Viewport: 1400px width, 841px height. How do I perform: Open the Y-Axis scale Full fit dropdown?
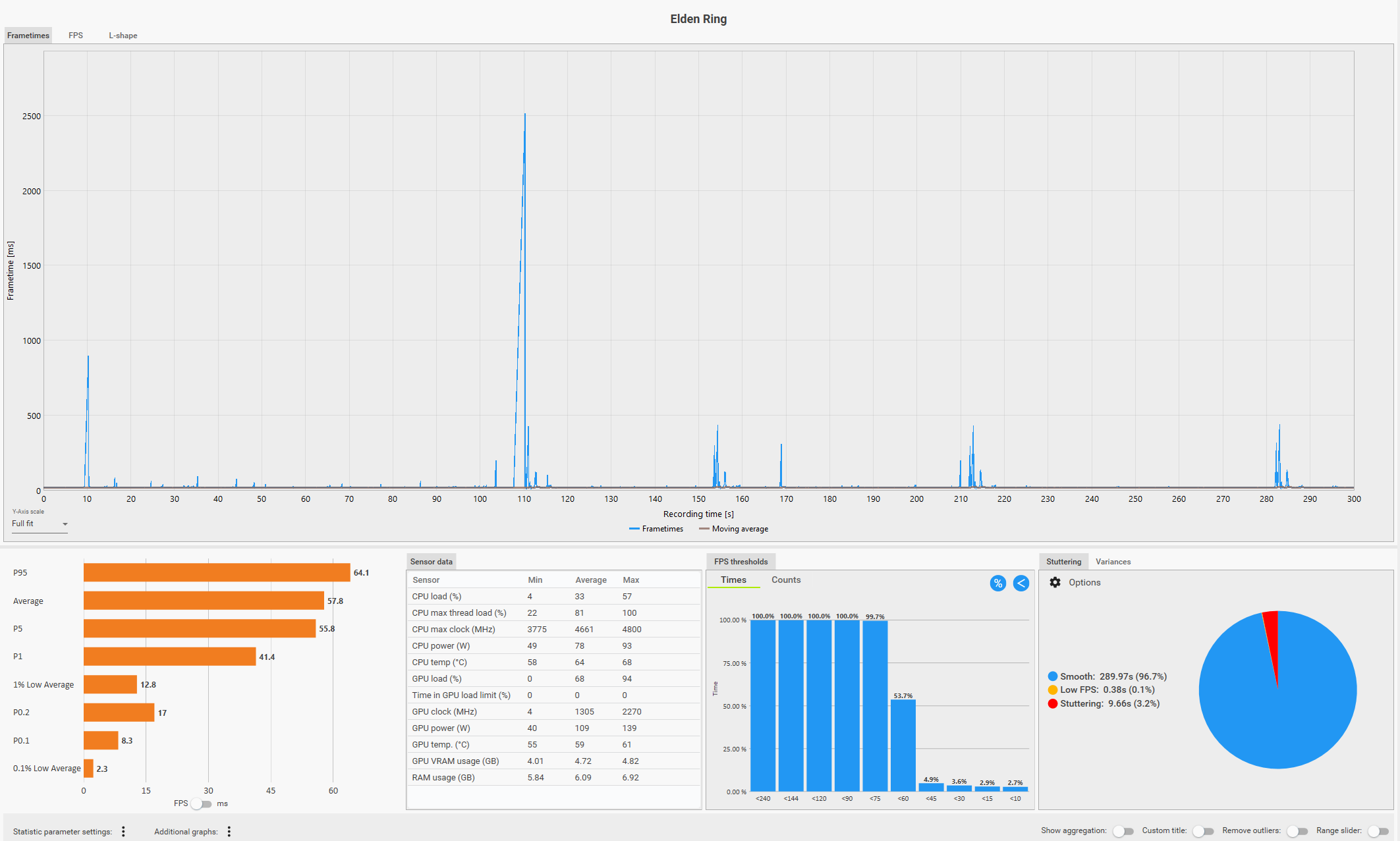40,524
